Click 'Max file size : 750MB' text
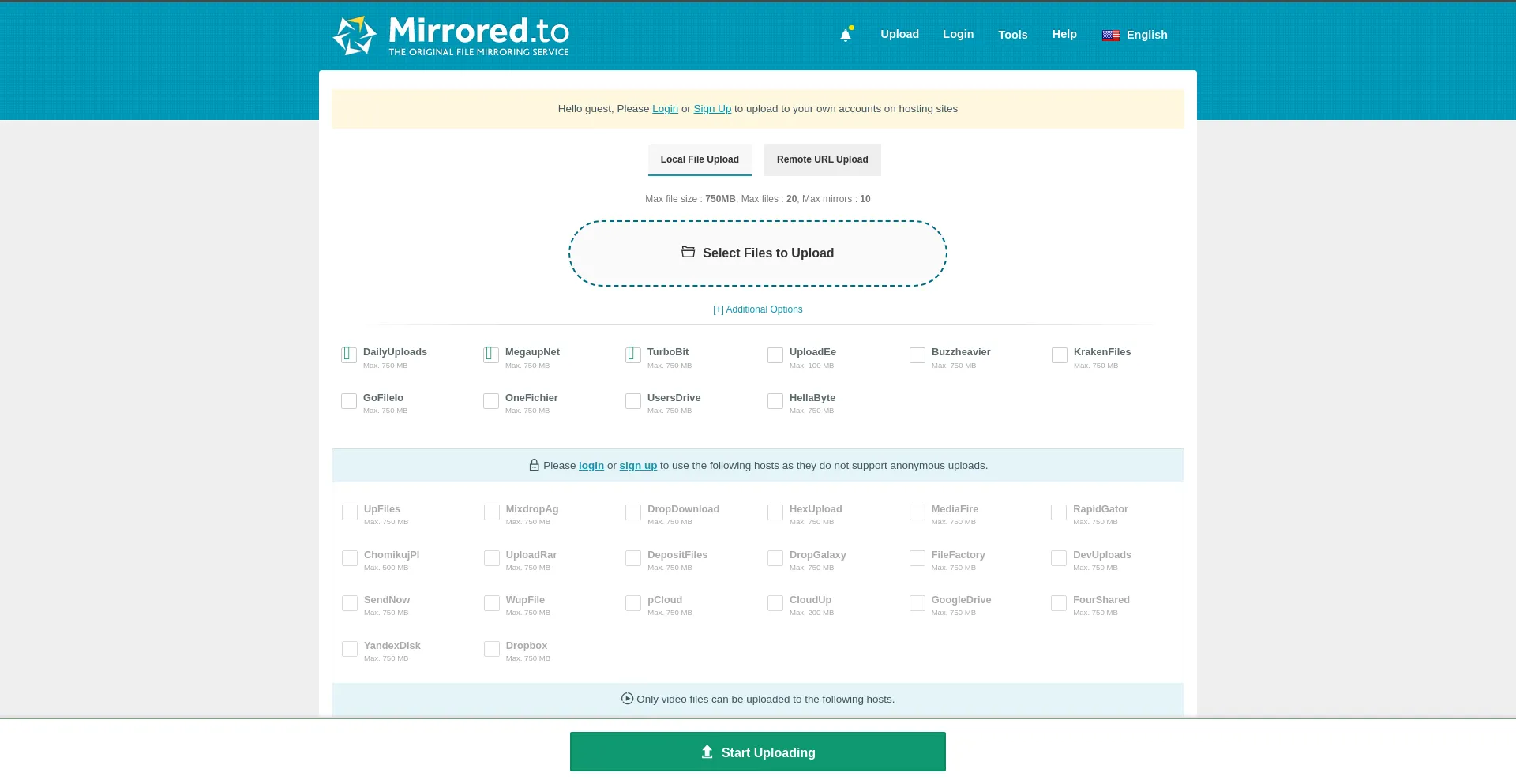 690,199
